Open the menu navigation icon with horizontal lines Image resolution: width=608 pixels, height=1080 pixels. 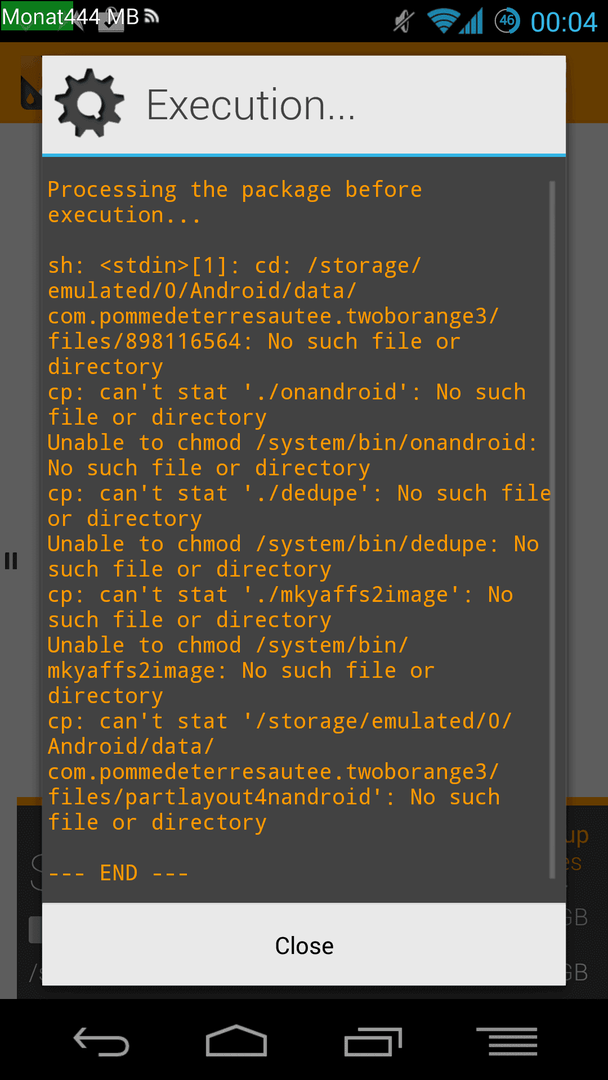click(x=507, y=1041)
